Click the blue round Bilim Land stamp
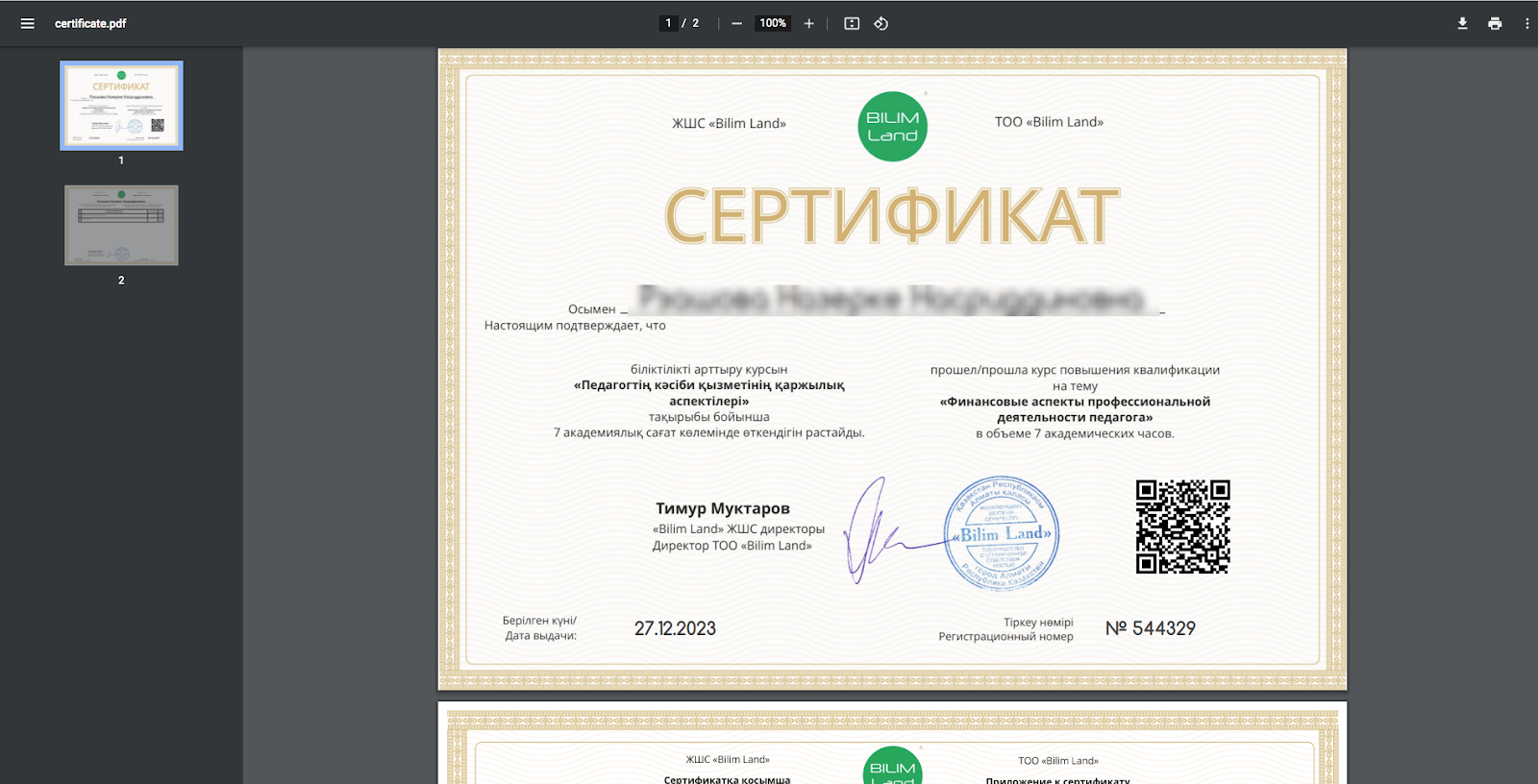This screenshot has height=784, width=1538. point(1002,533)
